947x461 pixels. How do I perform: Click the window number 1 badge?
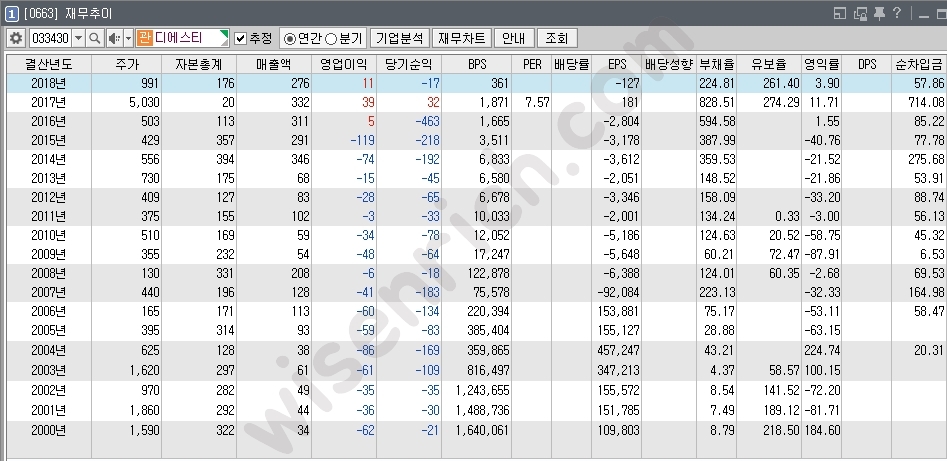pos(11,13)
